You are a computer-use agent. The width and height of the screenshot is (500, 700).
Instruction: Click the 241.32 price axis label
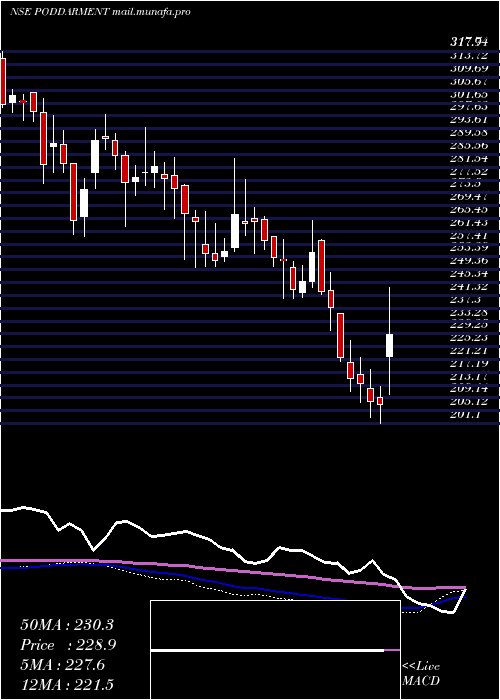tap(469, 286)
